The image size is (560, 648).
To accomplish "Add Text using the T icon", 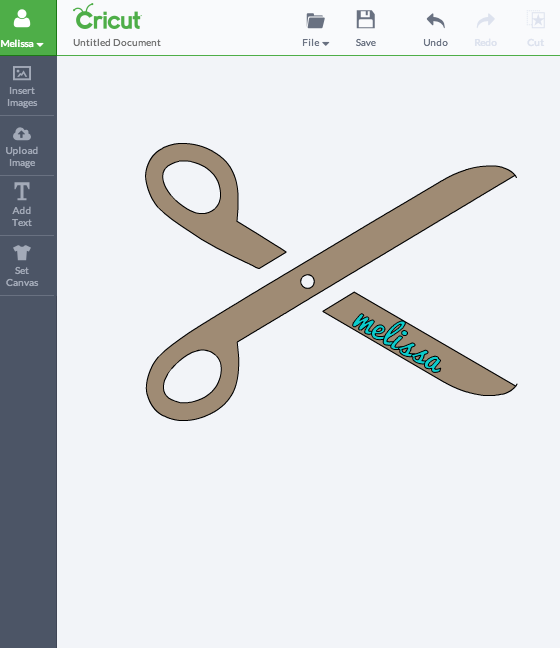I will click(22, 191).
